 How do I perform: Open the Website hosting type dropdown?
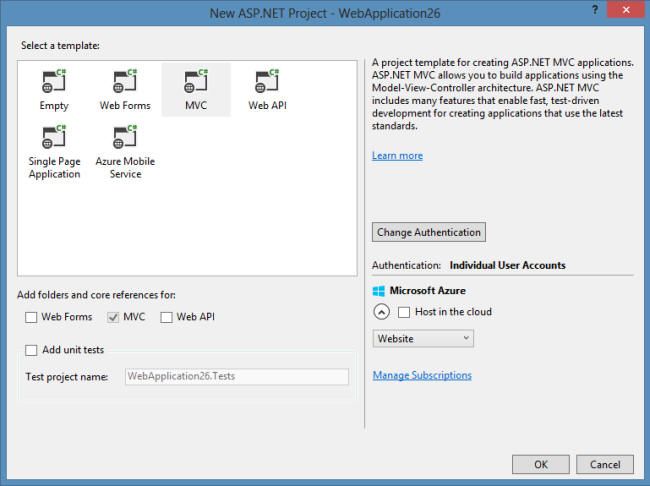[423, 339]
